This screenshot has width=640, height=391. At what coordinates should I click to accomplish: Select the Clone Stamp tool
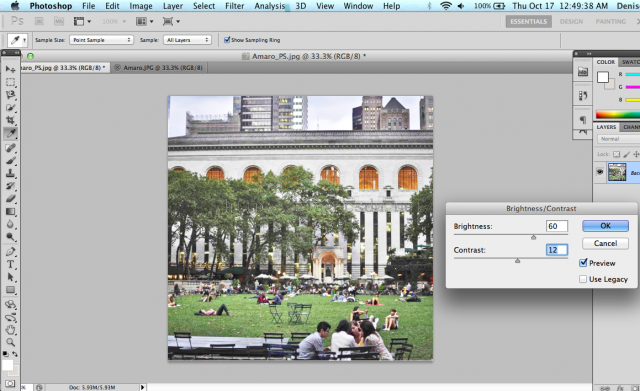(10, 173)
